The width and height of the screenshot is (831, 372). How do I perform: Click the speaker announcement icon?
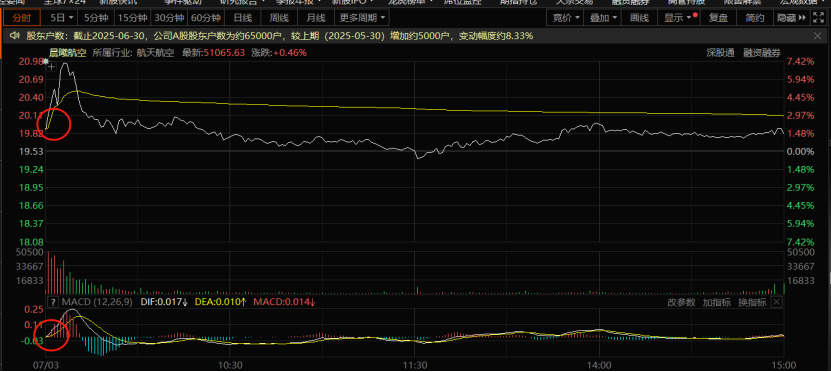(14, 36)
